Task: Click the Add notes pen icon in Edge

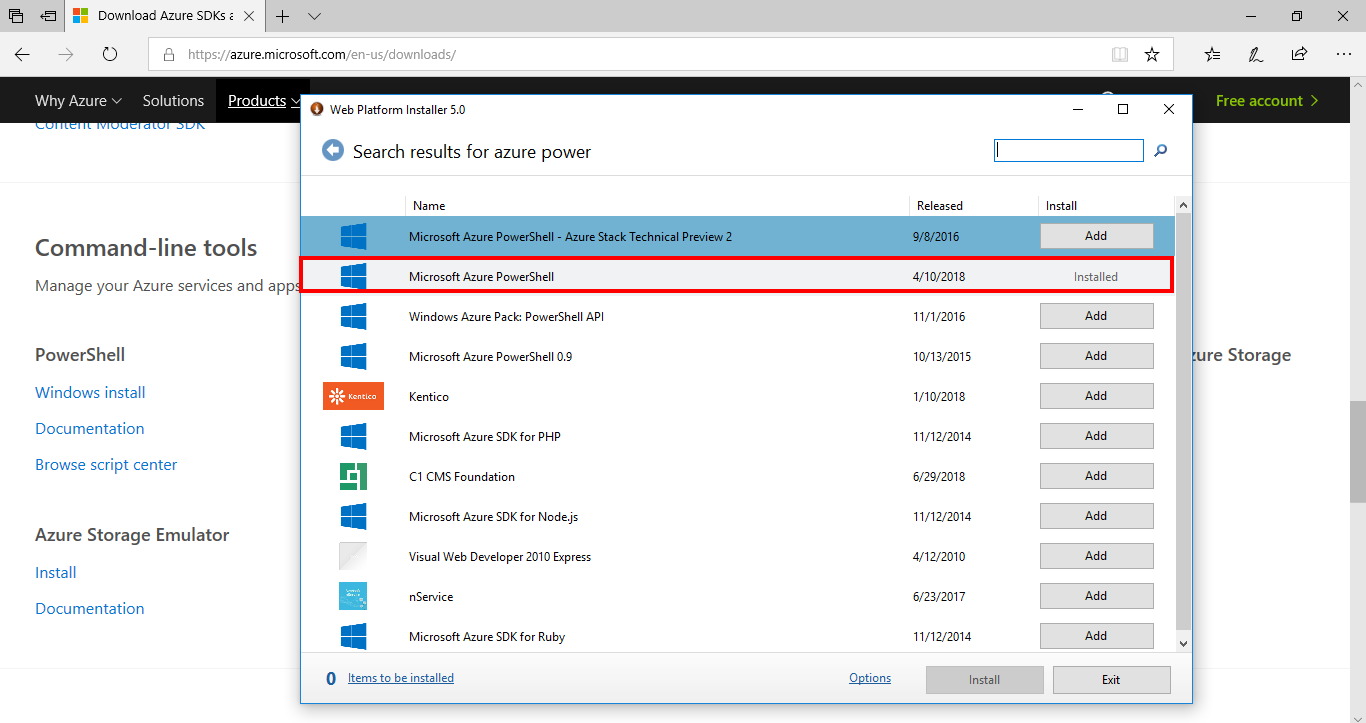Action: [x=1256, y=54]
